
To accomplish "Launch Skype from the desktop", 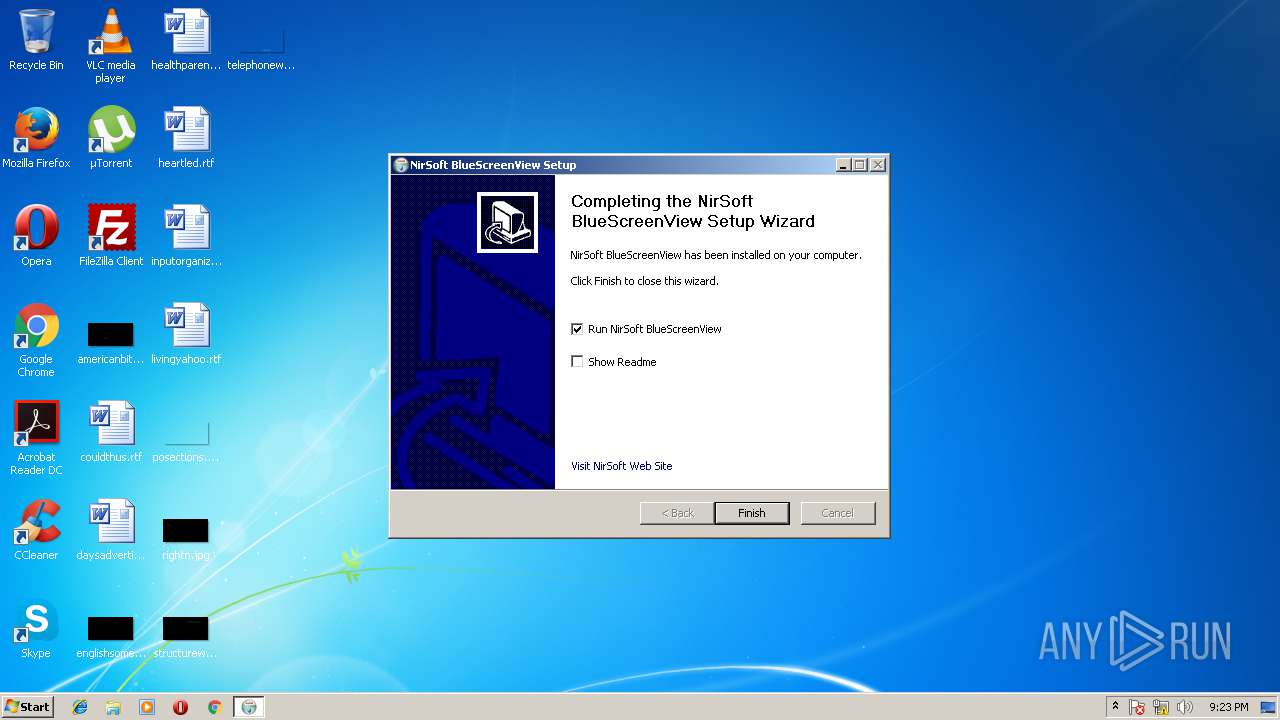I will pos(36,628).
